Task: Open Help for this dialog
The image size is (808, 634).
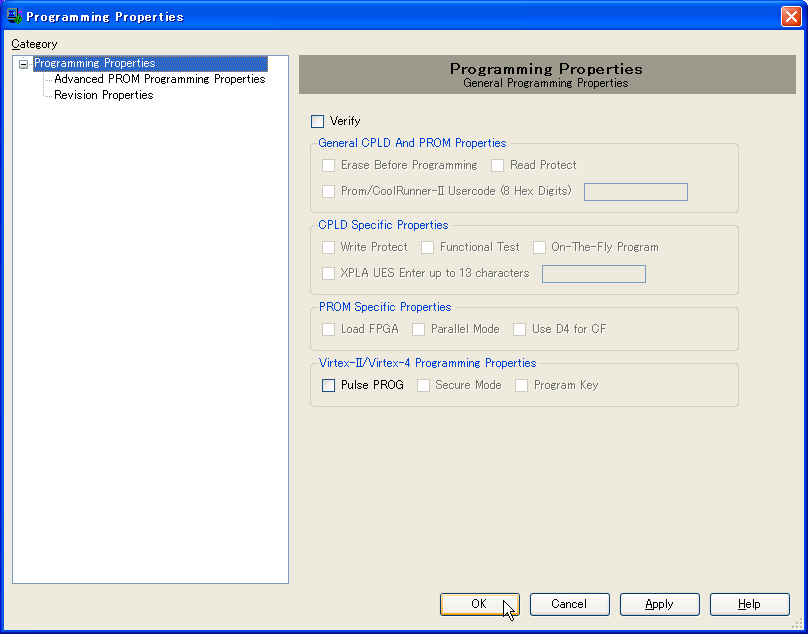Action: pyautogui.click(x=749, y=604)
